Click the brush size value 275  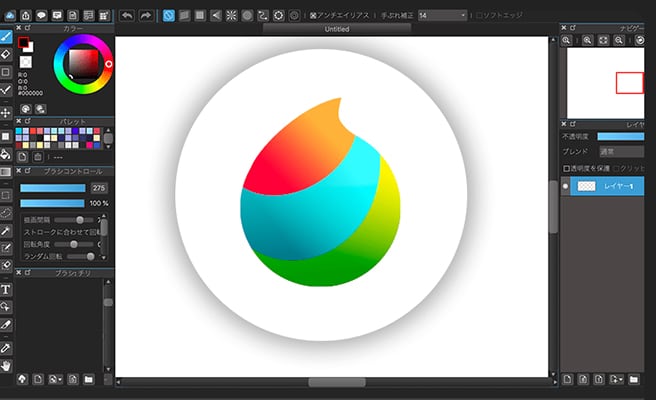coord(99,188)
